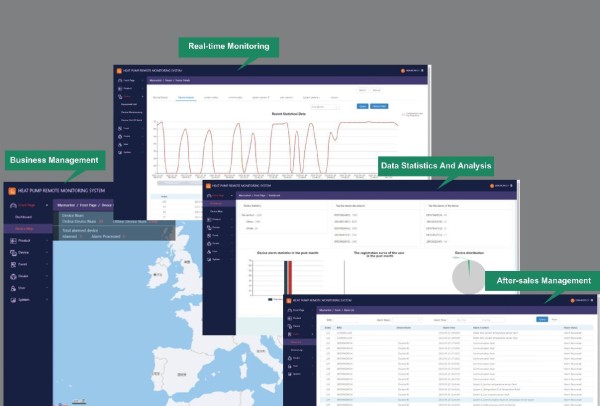The image size is (600, 406).
Task: Open Device Monitoring item in Real-time Monitoring sidebar
Action: coord(132,113)
